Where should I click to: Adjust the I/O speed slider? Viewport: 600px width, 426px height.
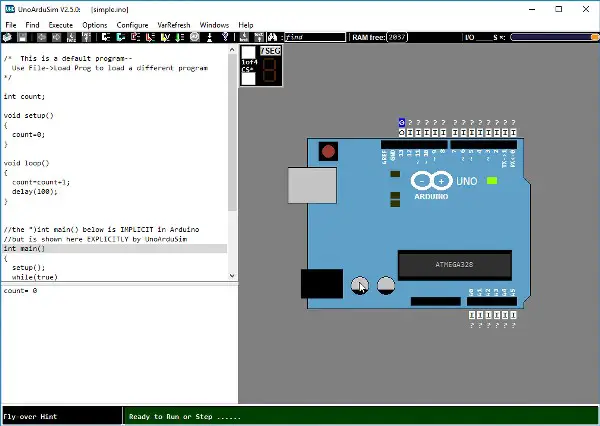pyautogui.click(x=554, y=37)
